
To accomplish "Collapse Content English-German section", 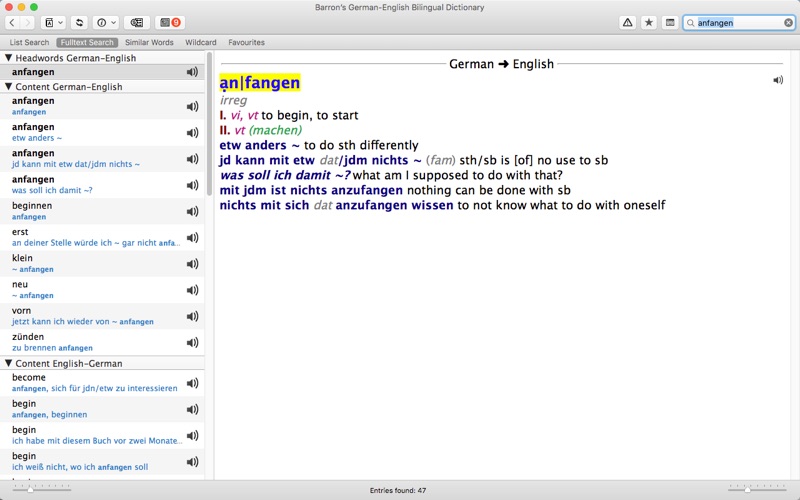I will (8, 363).
